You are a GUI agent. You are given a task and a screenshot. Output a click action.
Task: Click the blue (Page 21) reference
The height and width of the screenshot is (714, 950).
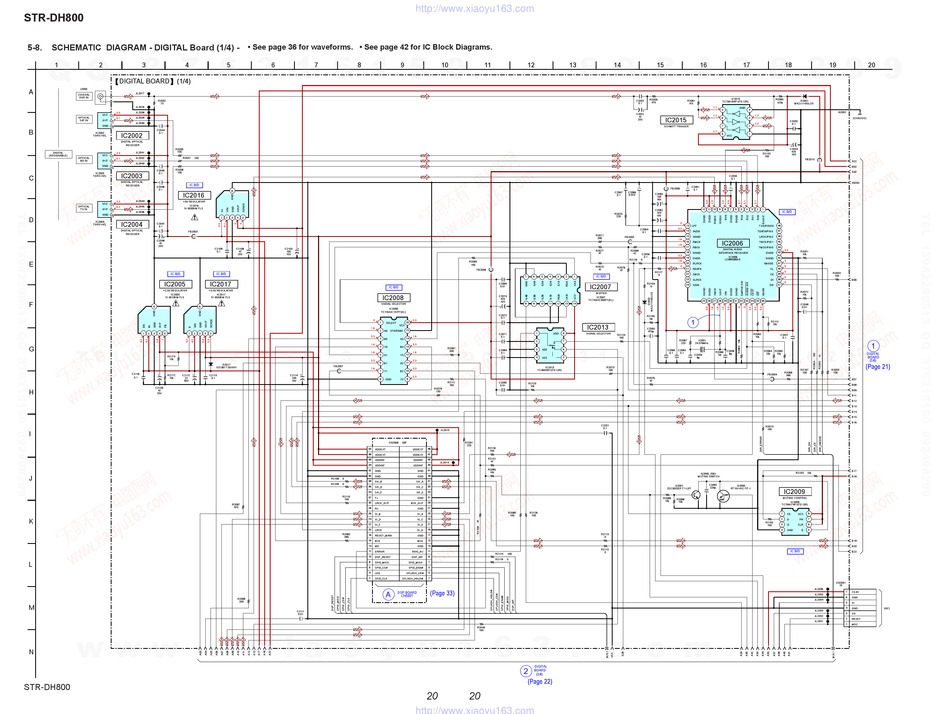877,367
